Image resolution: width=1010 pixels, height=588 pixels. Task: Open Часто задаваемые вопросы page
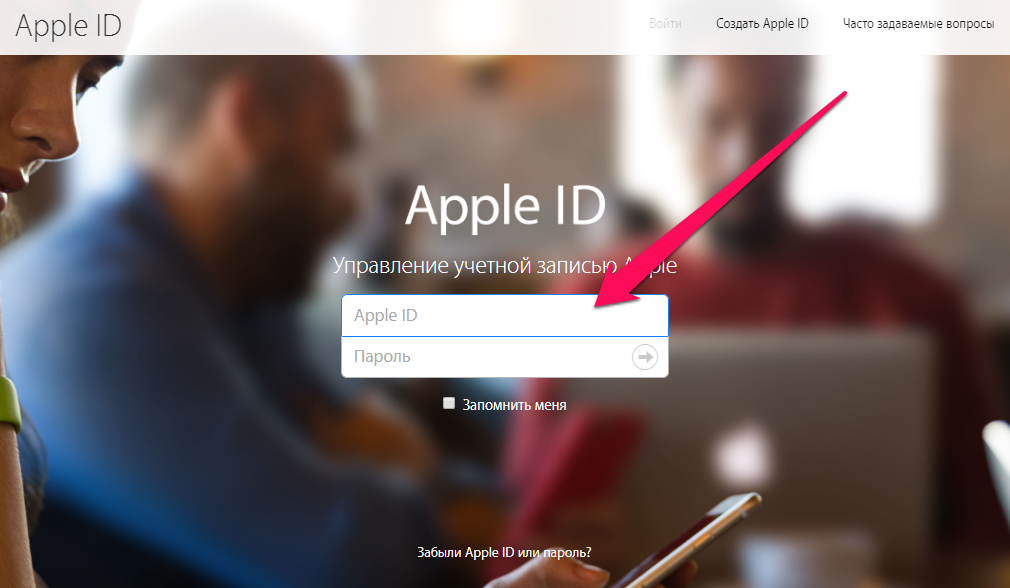coord(918,24)
